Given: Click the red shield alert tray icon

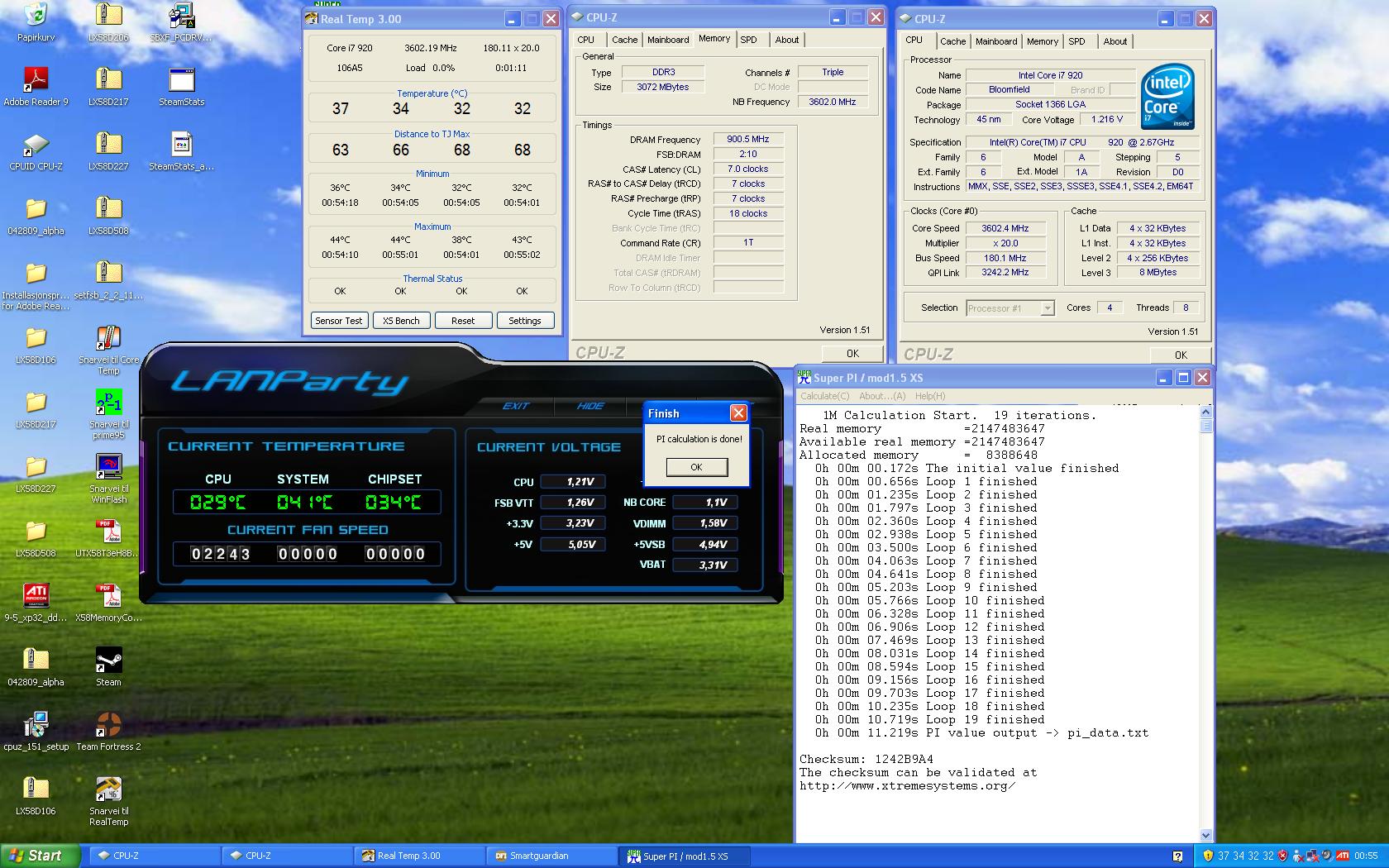Looking at the screenshot, I should (x=1283, y=856).
